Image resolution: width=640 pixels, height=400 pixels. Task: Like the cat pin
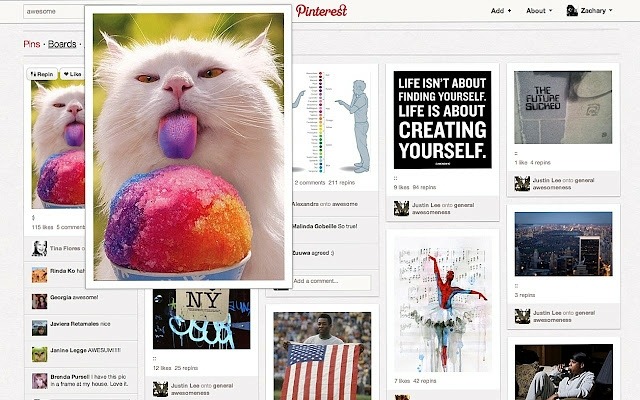tap(72, 74)
